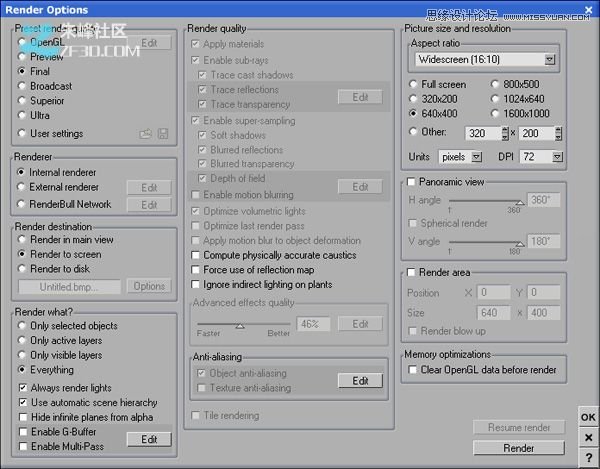The image size is (600, 469).
Task: Open the Units pixels dropdown
Action: [x=476, y=157]
